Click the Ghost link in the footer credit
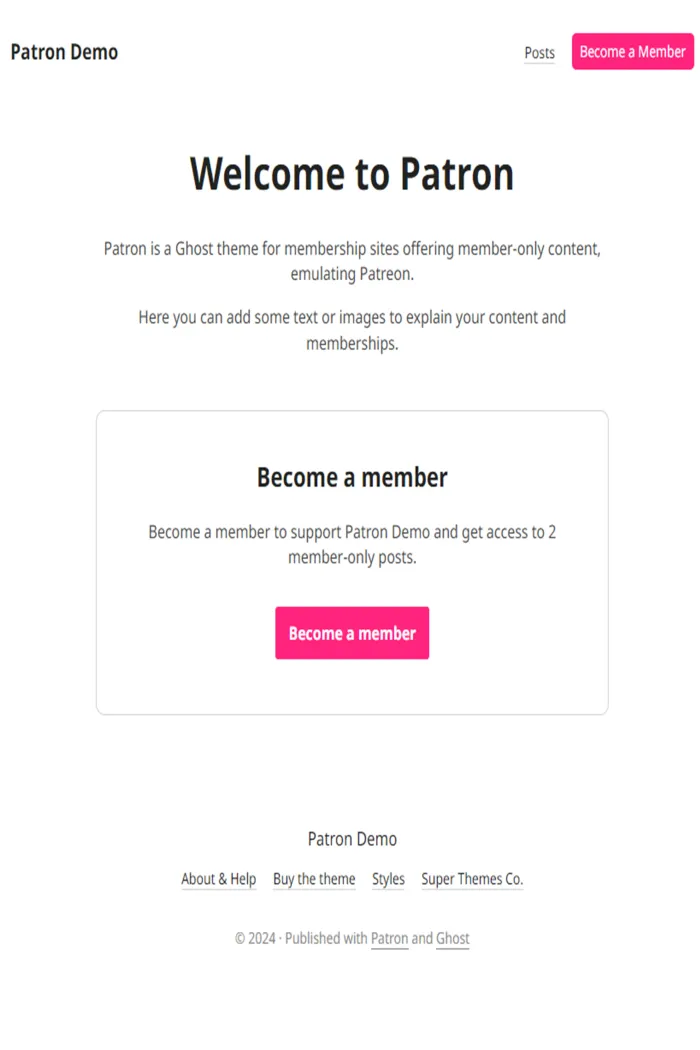This screenshot has width=700, height=1050. tap(452, 938)
